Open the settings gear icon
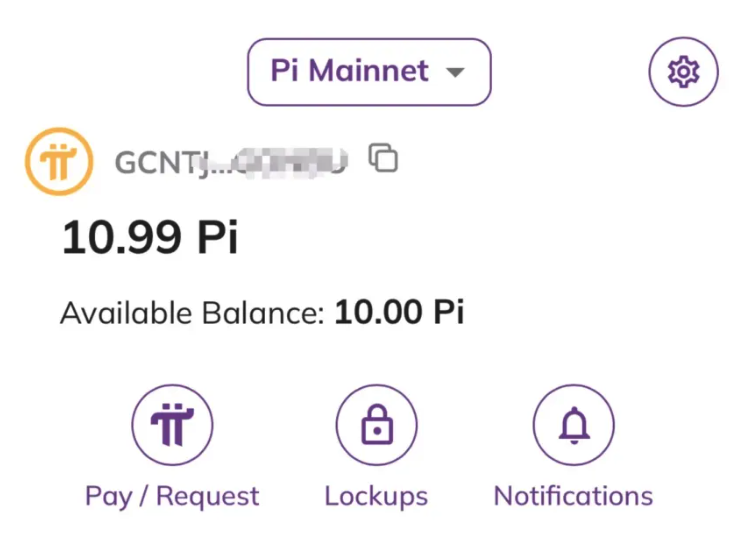 click(x=683, y=72)
